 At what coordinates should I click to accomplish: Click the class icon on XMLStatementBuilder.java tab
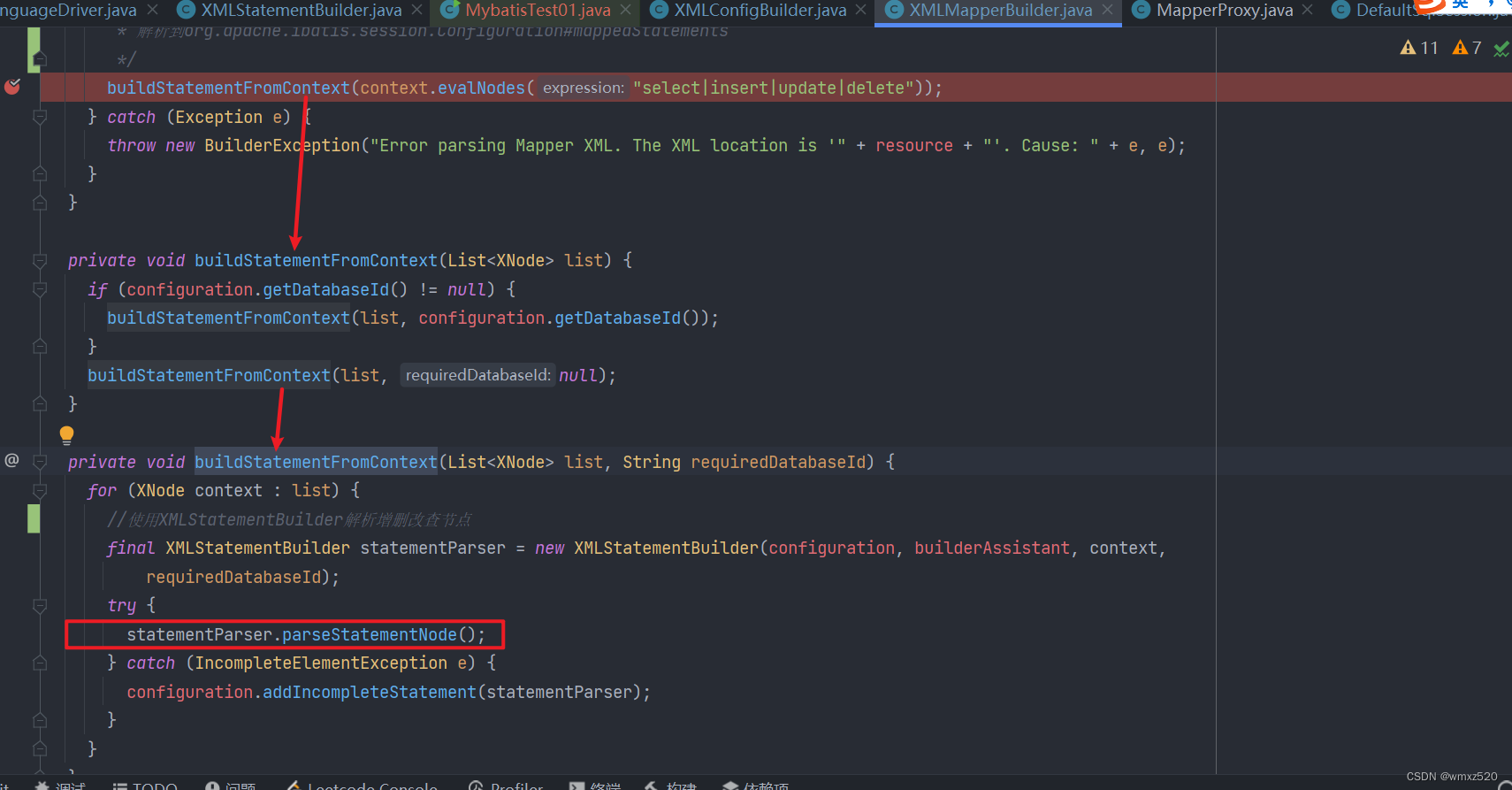click(187, 10)
